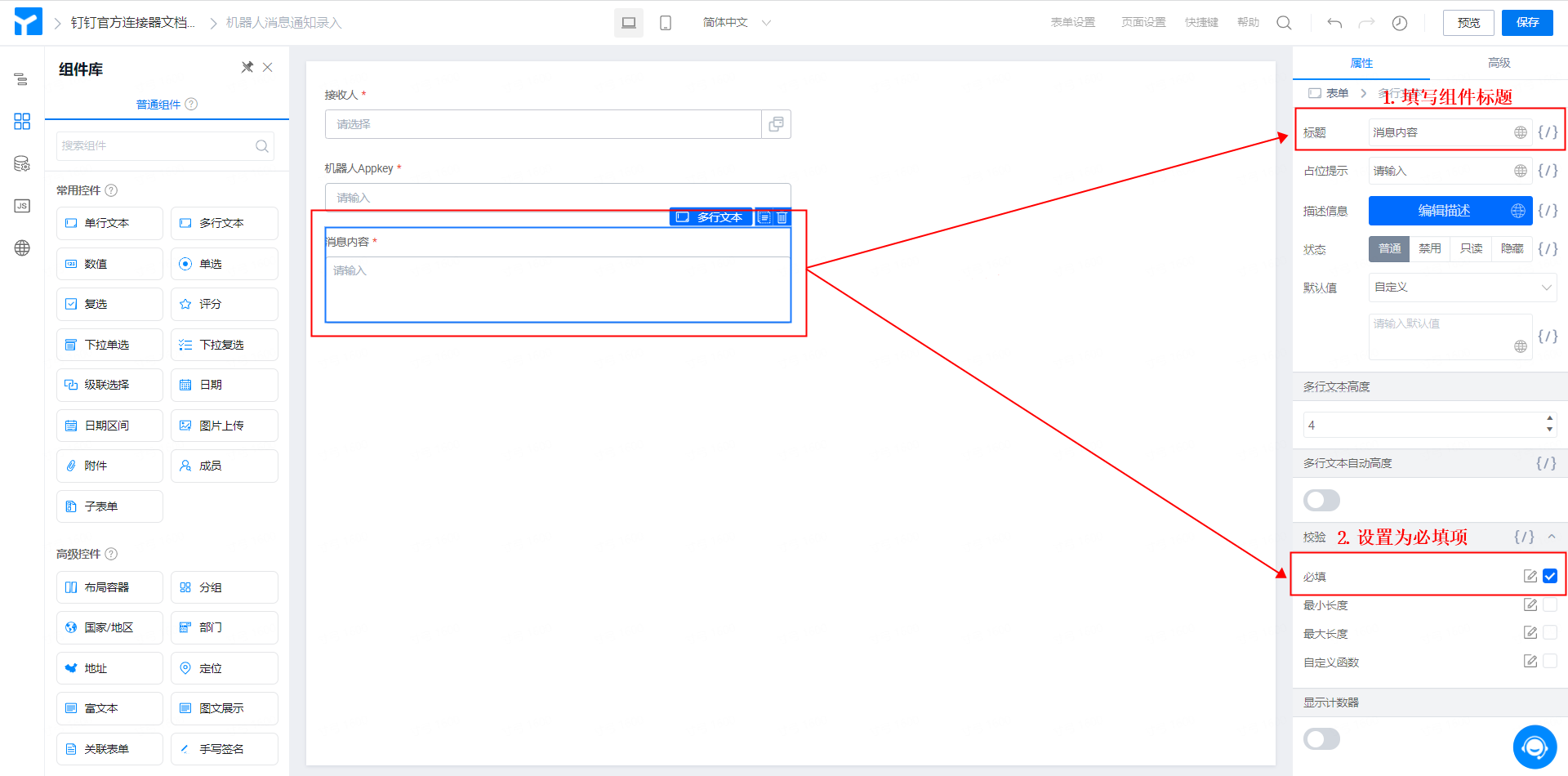Set status to 只读
This screenshot has height=776, width=1568.
coord(1471,248)
